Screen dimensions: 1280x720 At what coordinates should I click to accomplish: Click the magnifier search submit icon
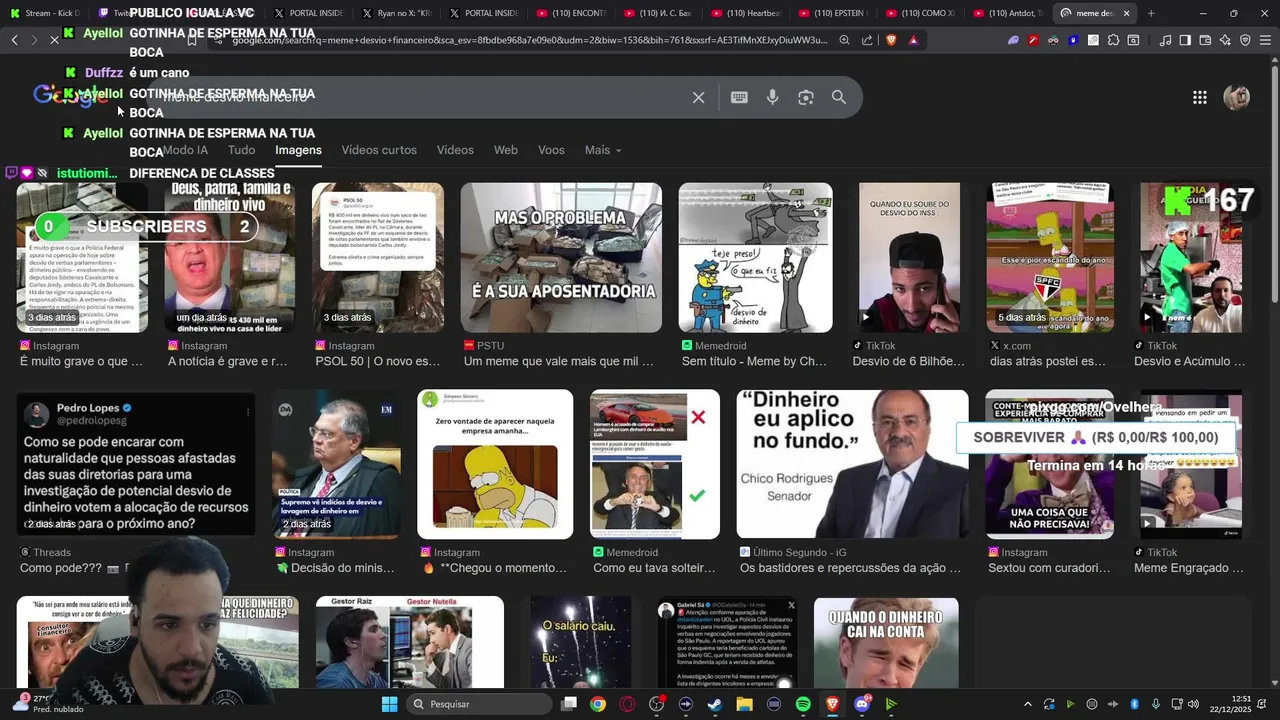(839, 97)
